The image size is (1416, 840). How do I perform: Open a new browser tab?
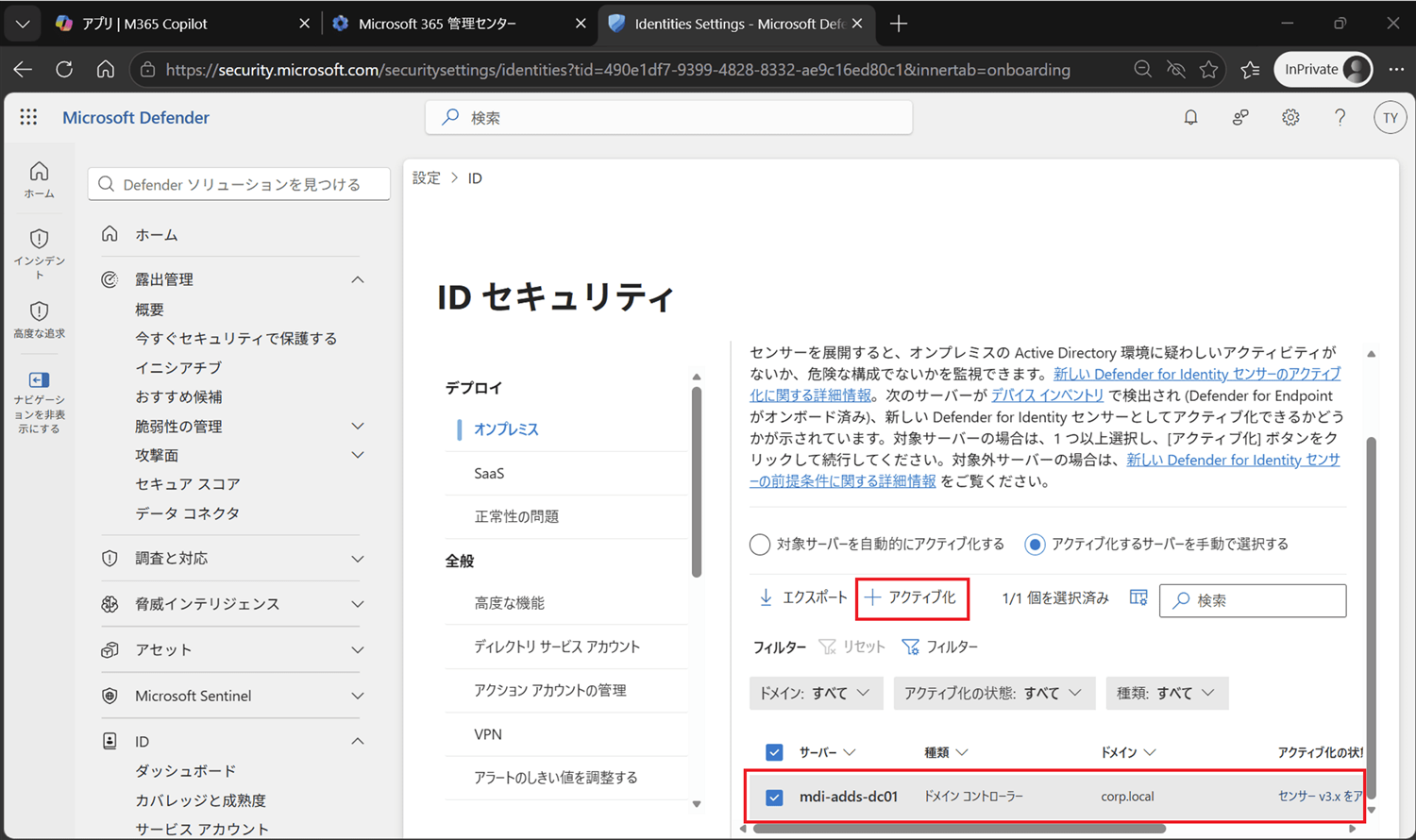tap(899, 24)
